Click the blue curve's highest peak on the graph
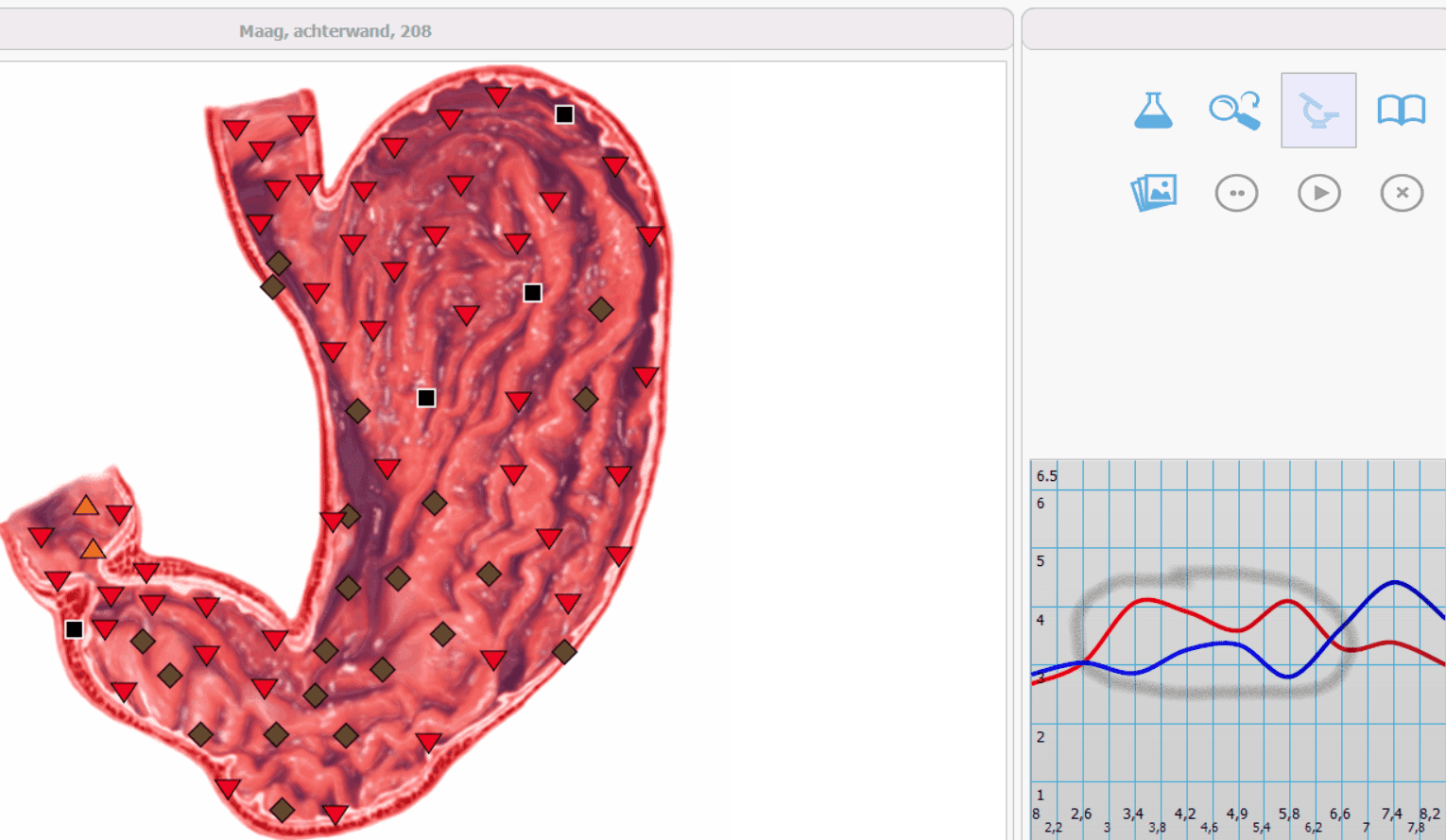This screenshot has width=1446, height=840. 1394,582
